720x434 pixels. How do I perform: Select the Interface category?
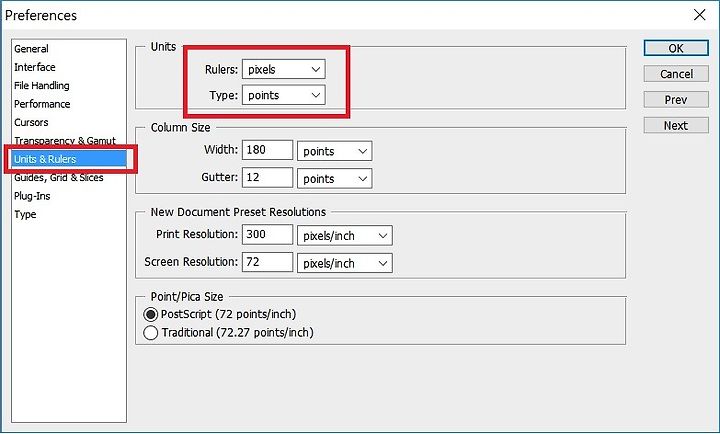(x=34, y=67)
